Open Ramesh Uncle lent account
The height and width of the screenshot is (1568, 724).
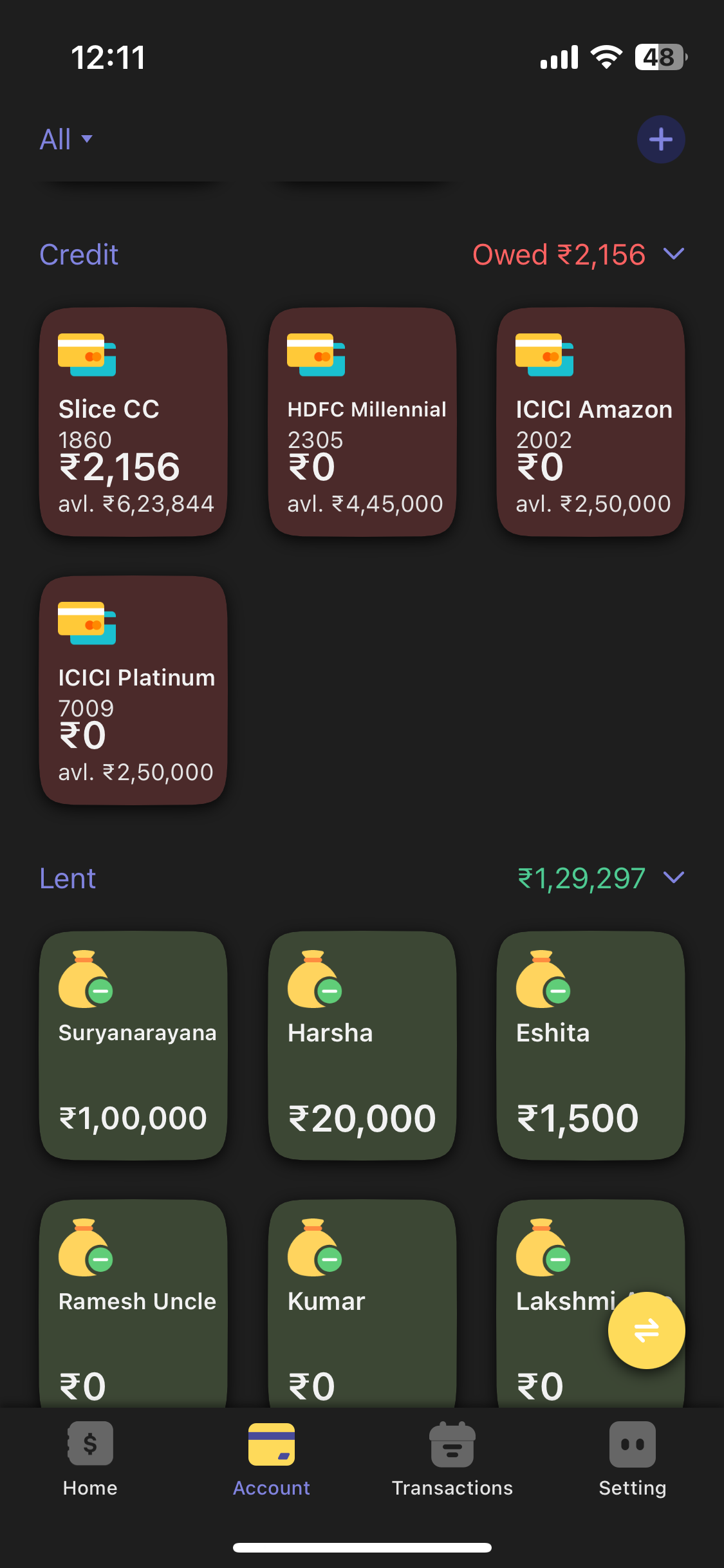pos(133,1307)
